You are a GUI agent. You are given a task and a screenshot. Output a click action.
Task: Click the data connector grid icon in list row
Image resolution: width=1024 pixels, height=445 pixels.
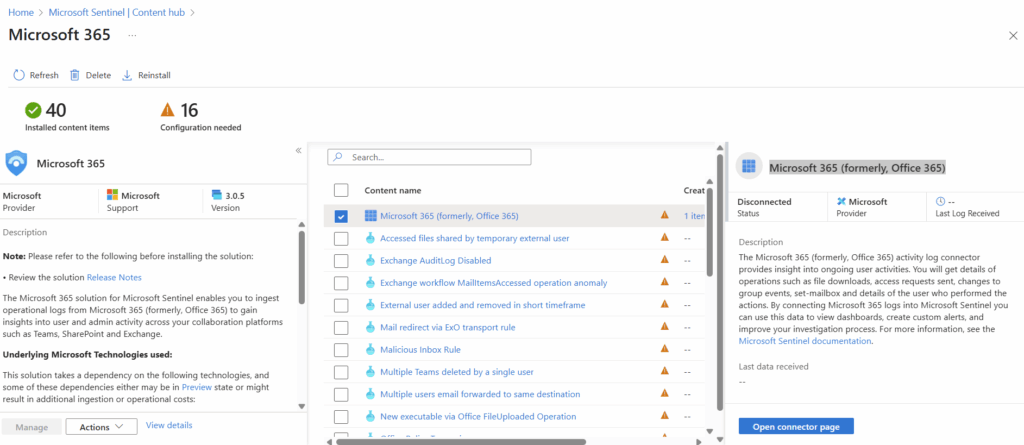pos(370,216)
